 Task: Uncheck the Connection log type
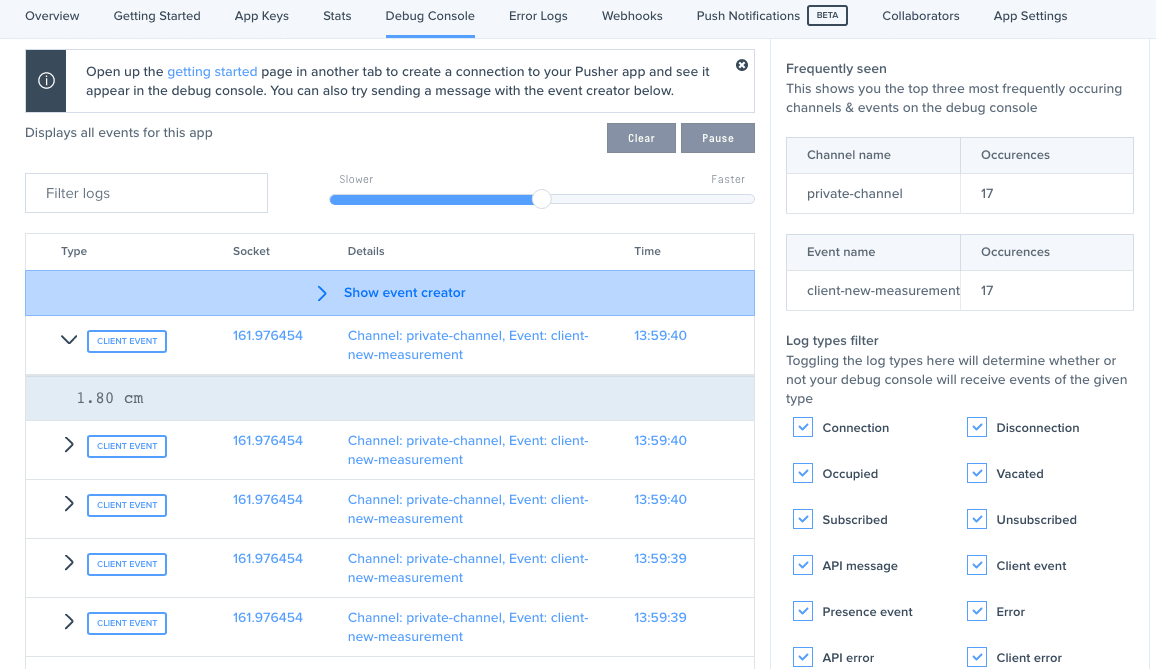pos(803,427)
